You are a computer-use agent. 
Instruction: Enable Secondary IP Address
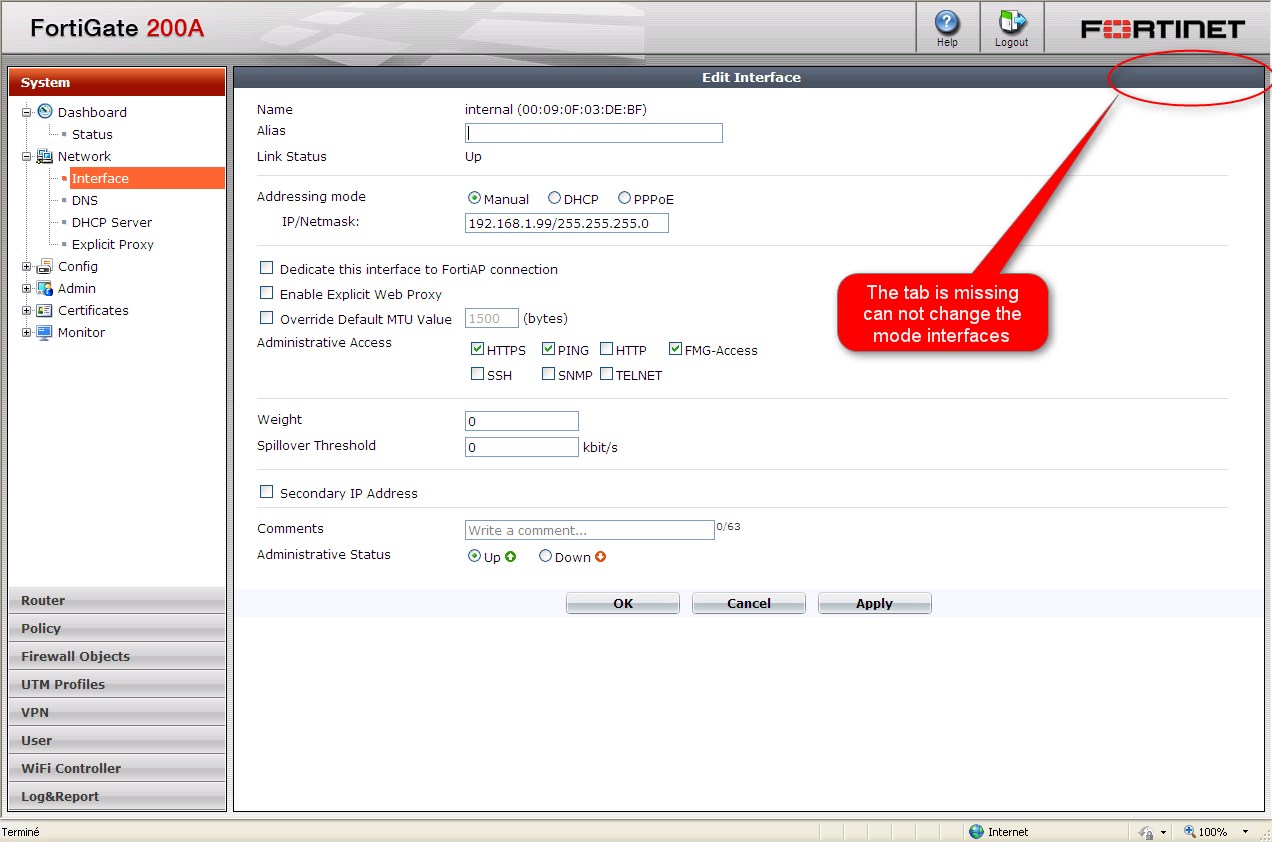(267, 492)
